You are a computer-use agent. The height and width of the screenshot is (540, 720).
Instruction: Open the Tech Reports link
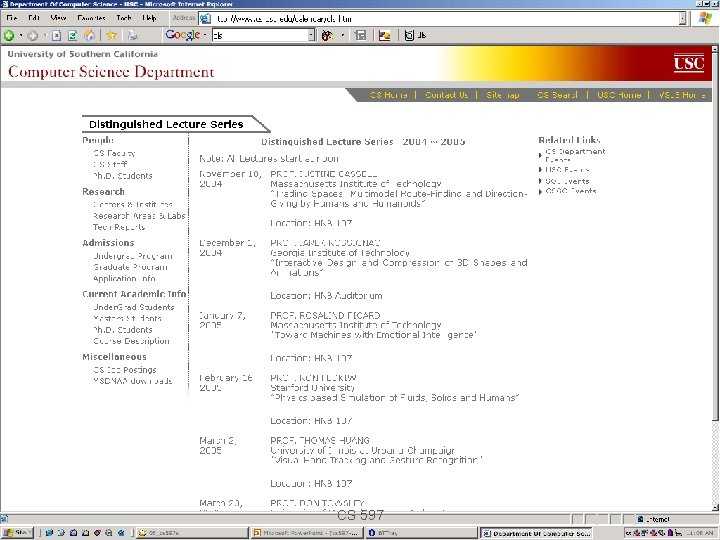pyautogui.click(x=119, y=227)
